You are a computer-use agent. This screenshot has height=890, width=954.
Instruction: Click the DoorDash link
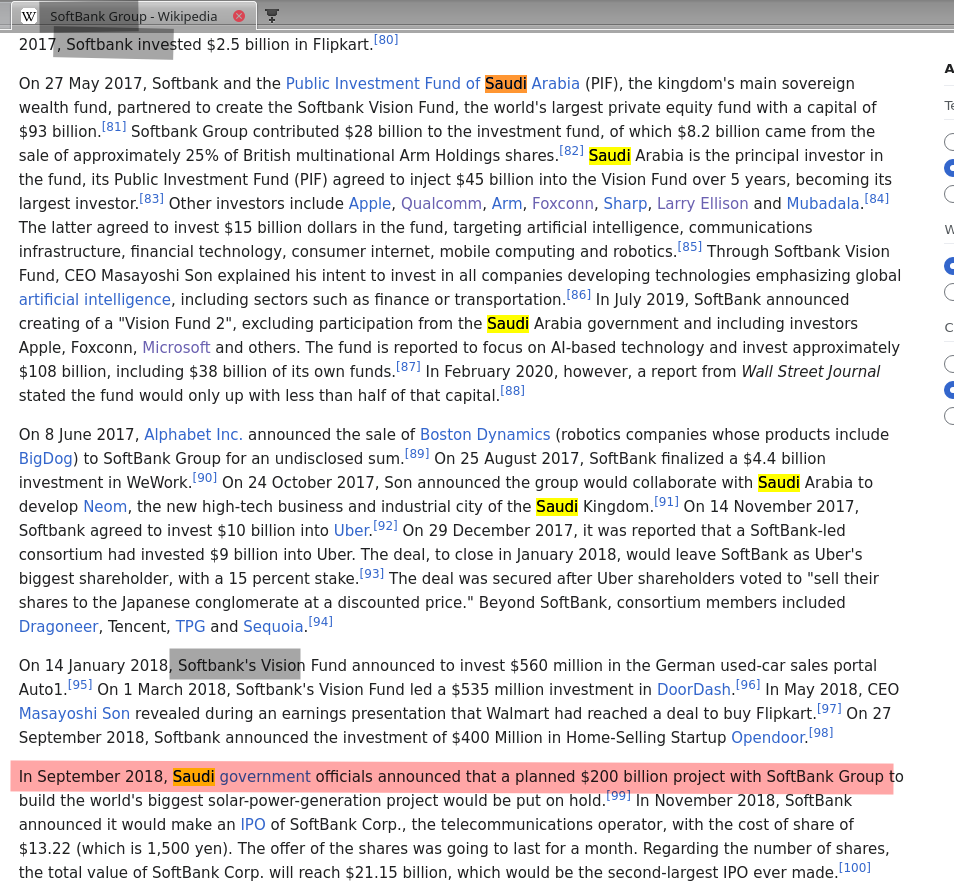click(x=694, y=690)
